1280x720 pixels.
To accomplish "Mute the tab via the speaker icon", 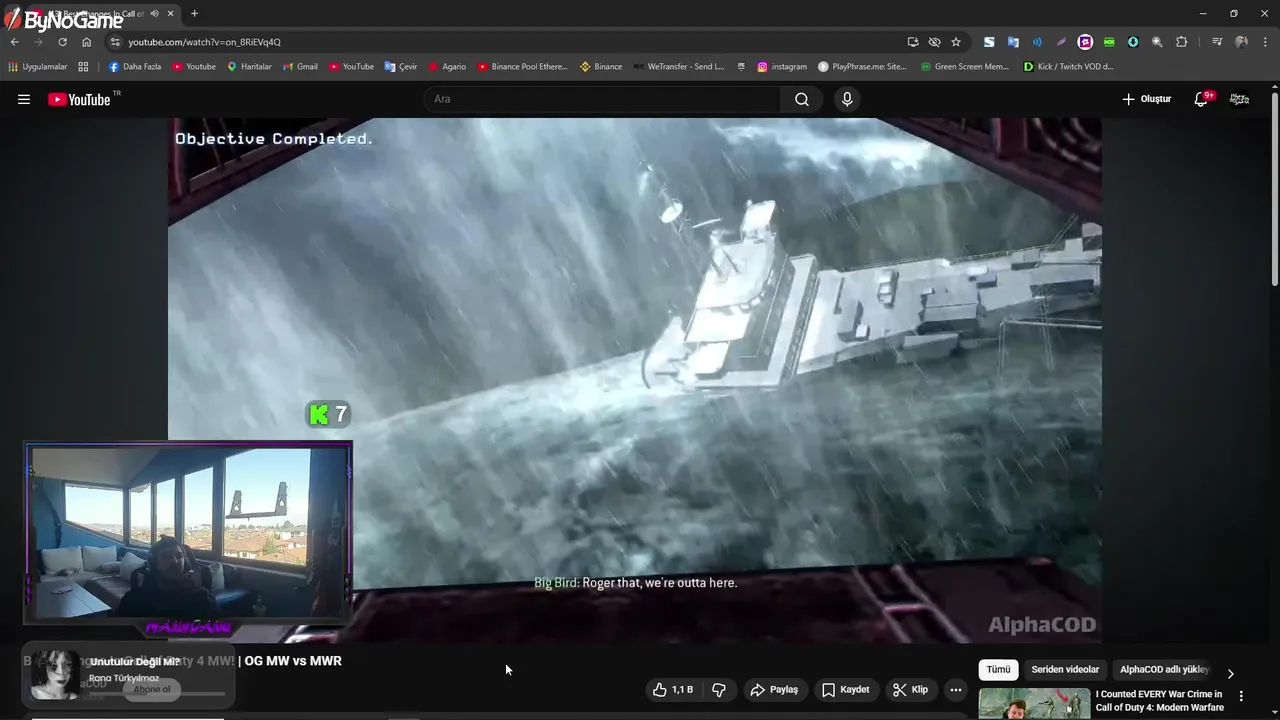I will (x=154, y=14).
